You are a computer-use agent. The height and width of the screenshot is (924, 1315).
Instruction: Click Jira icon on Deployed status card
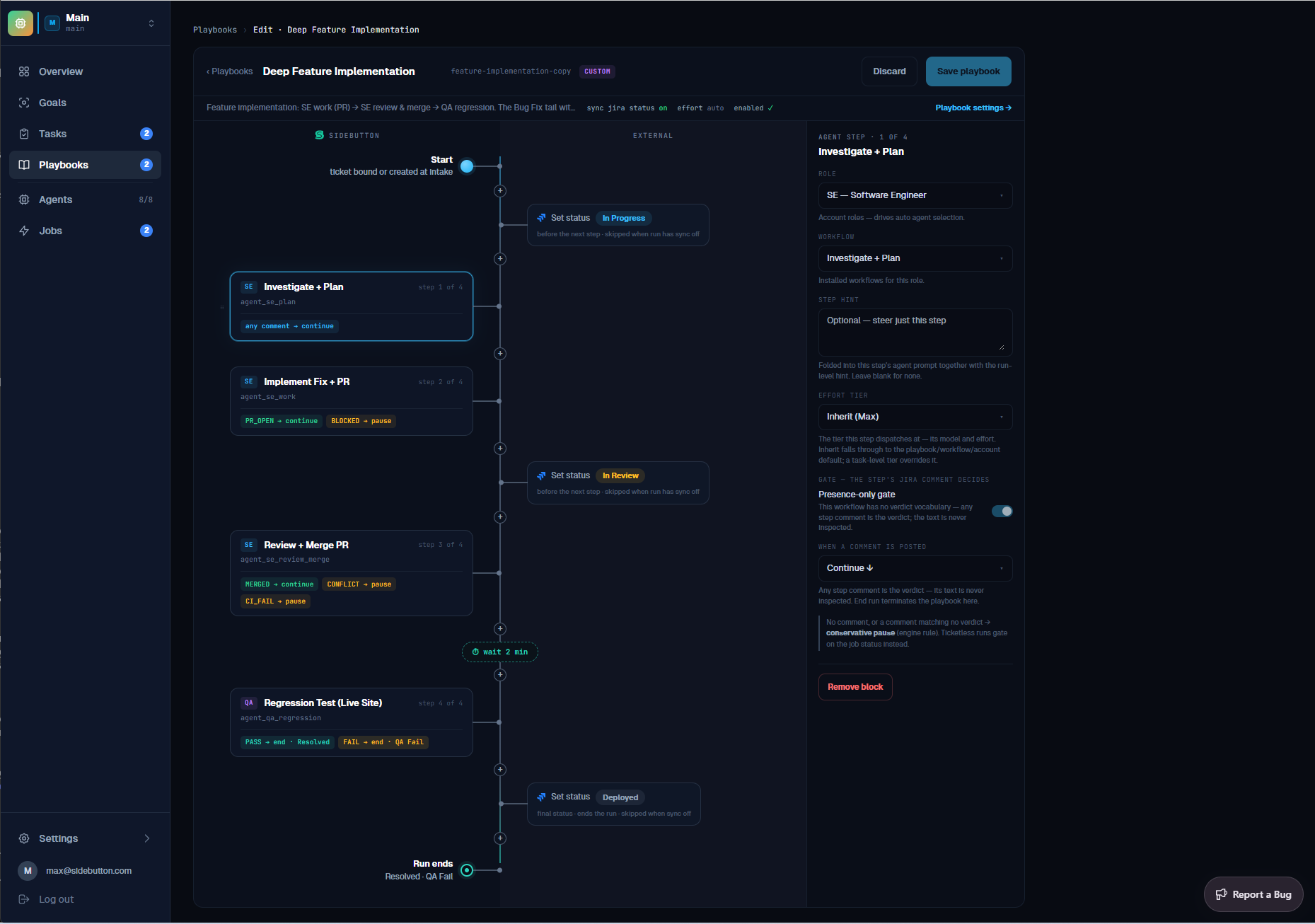point(541,797)
